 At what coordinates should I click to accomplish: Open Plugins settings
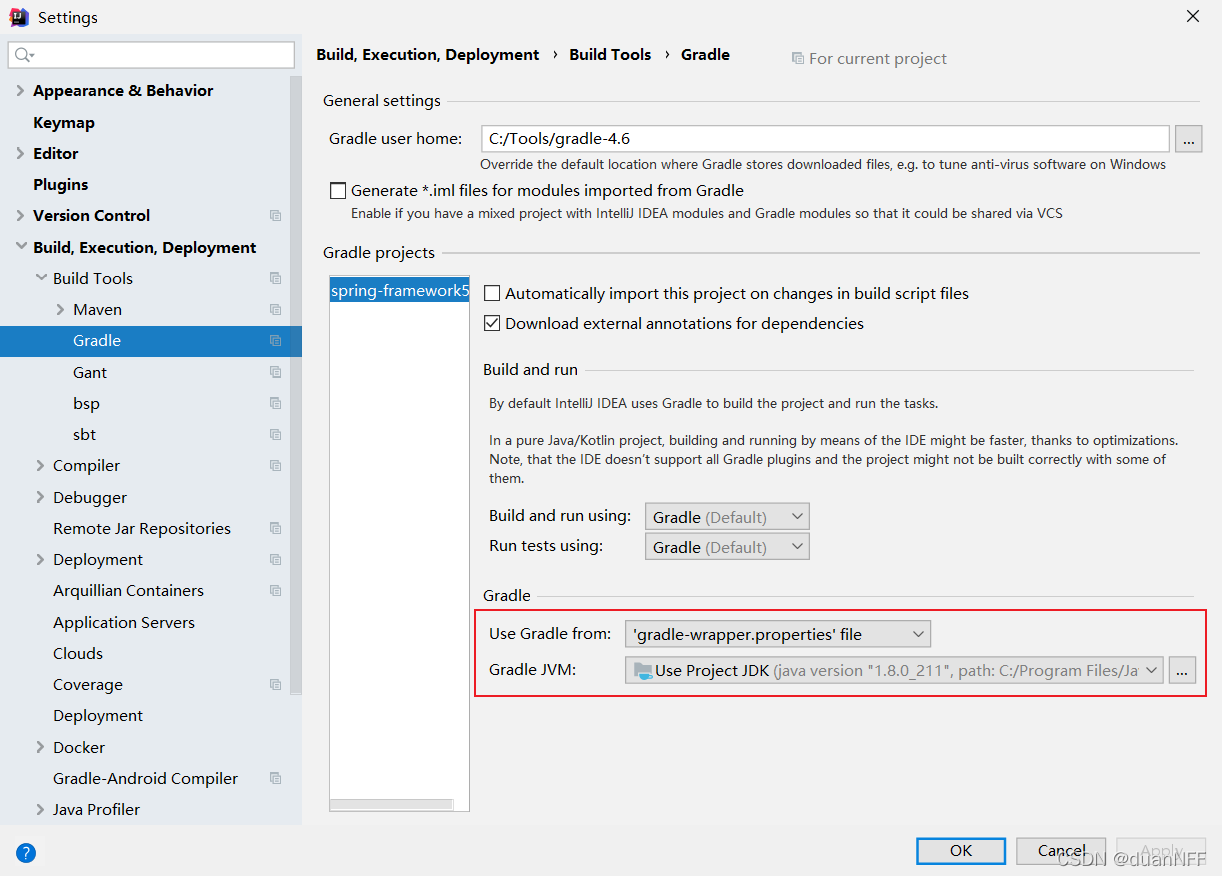coord(61,185)
